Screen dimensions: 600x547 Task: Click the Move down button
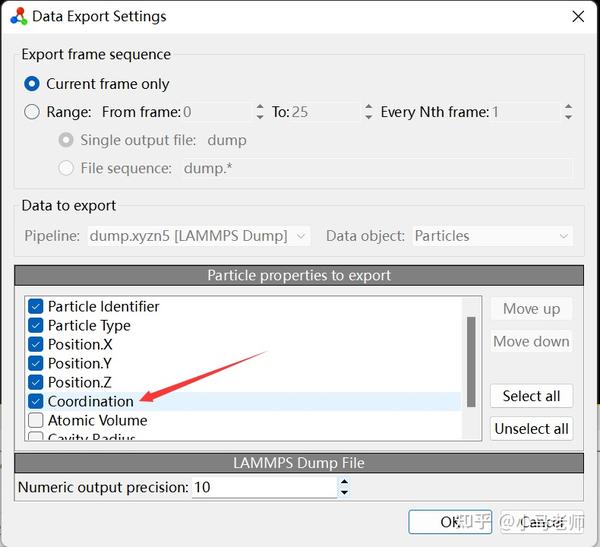tap(532, 341)
